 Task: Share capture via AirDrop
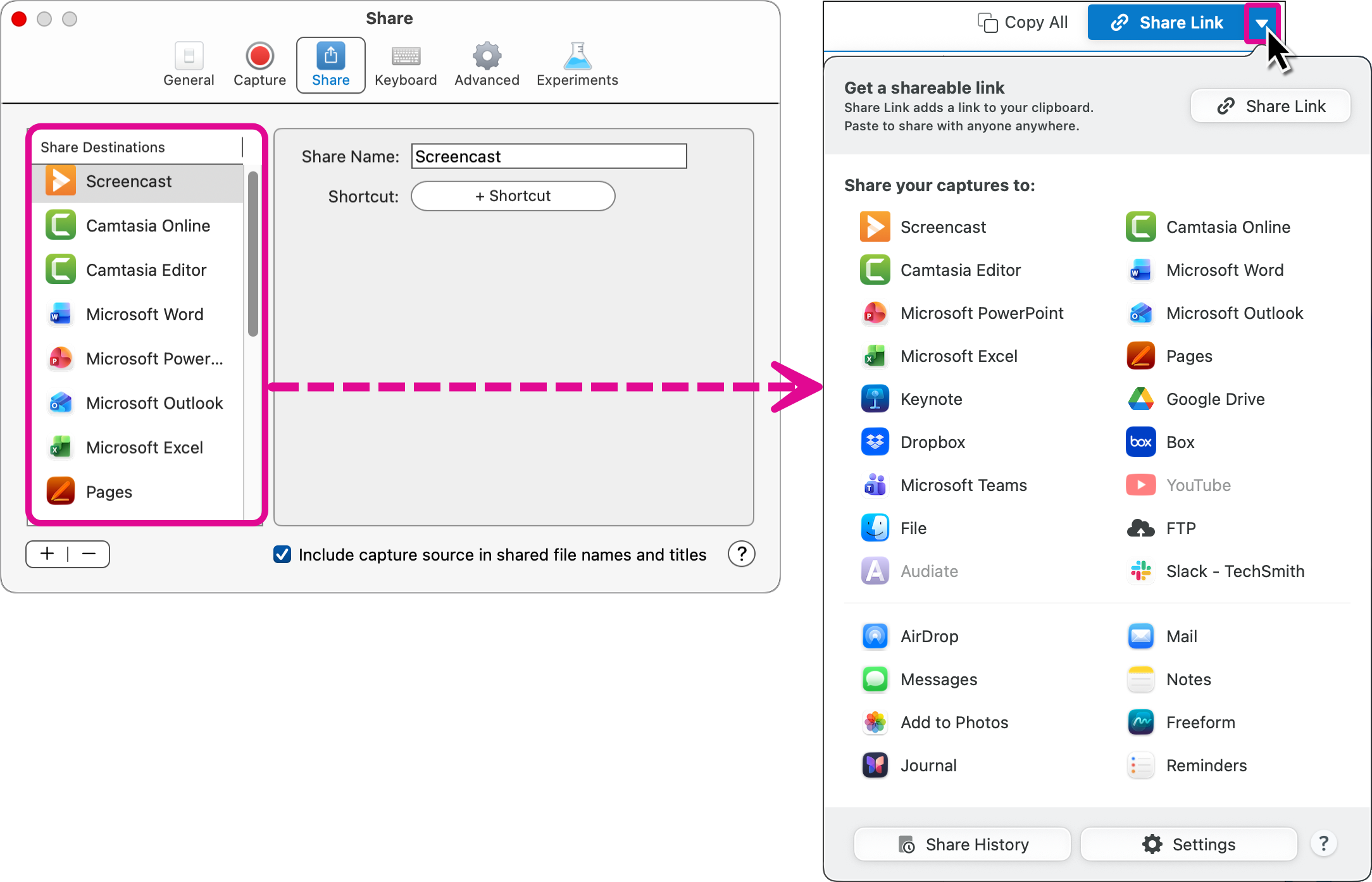coord(910,637)
